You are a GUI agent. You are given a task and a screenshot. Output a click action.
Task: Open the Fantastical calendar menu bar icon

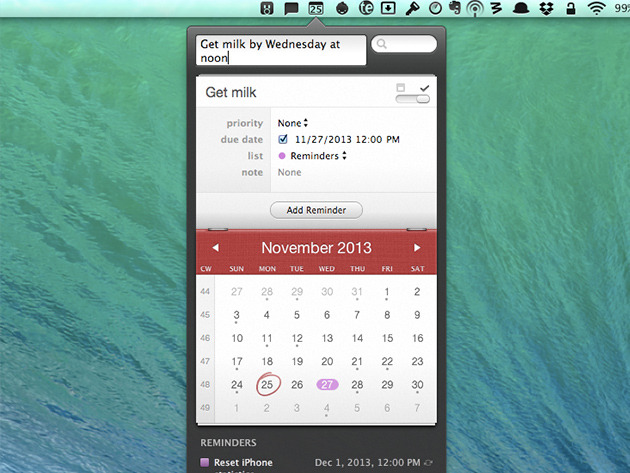pos(316,8)
